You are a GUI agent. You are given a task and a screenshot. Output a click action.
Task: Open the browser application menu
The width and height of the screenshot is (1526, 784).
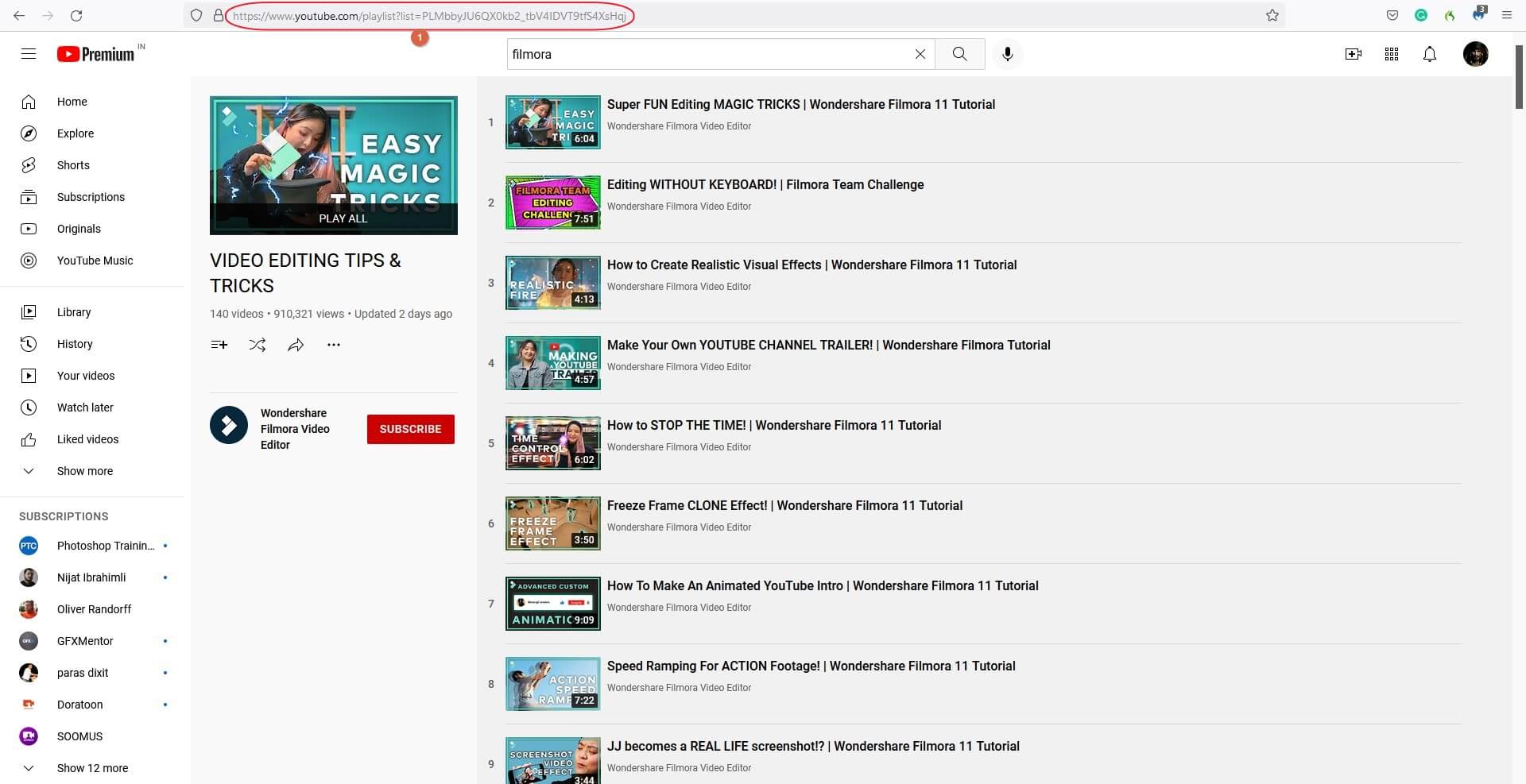pos(1506,15)
